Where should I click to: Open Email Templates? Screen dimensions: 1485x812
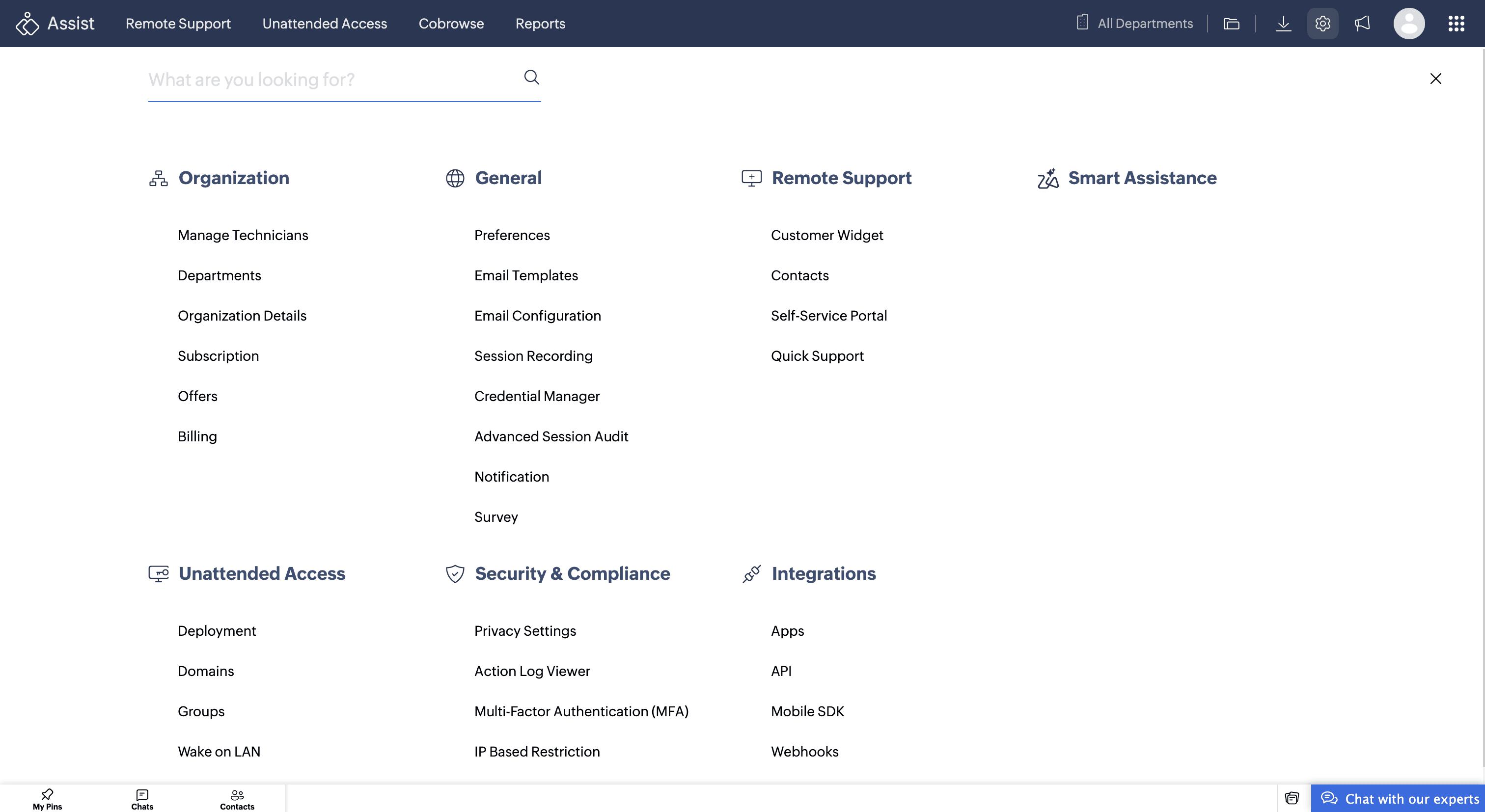click(526, 275)
